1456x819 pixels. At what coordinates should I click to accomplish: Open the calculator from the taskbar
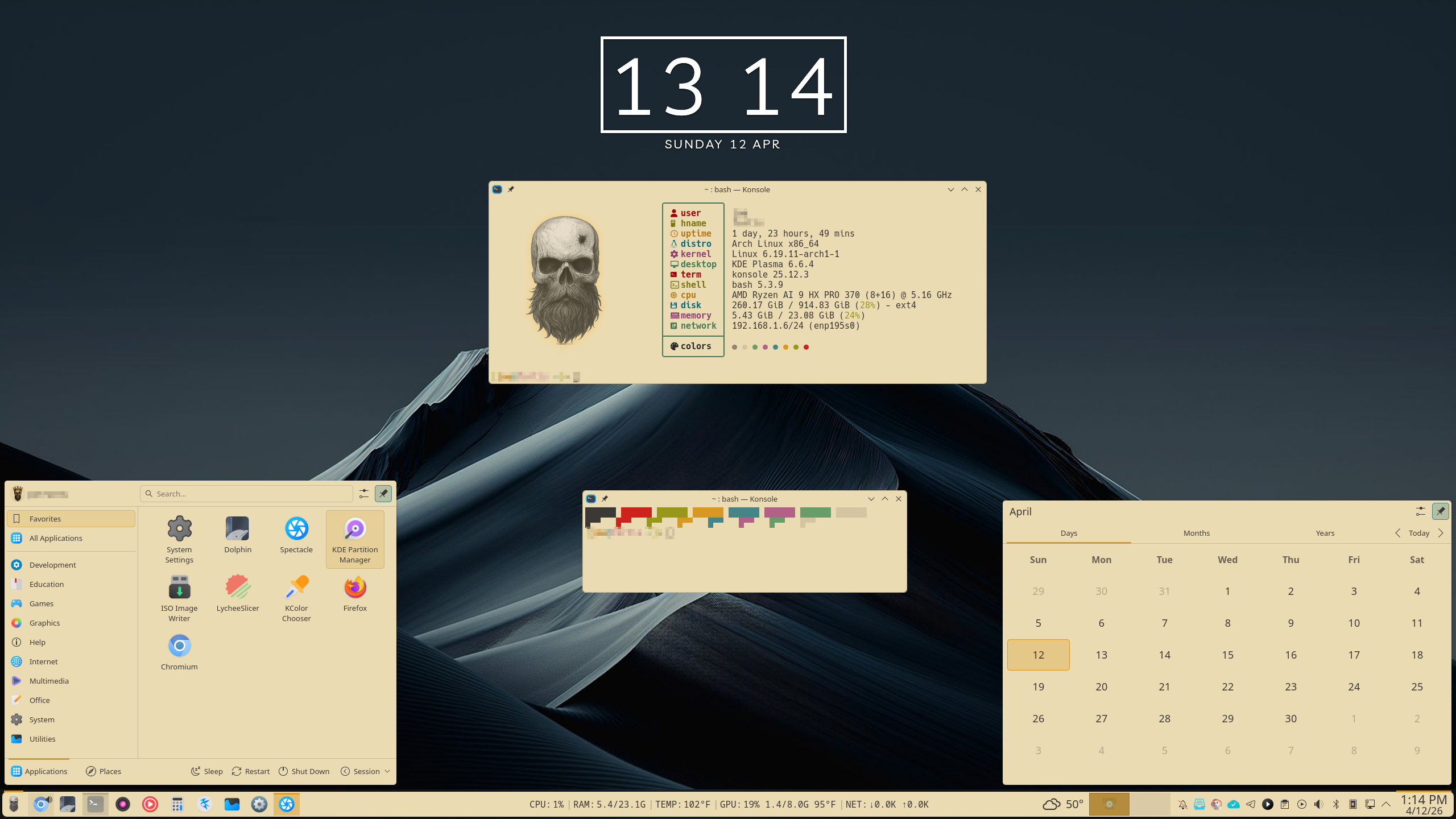(x=177, y=804)
